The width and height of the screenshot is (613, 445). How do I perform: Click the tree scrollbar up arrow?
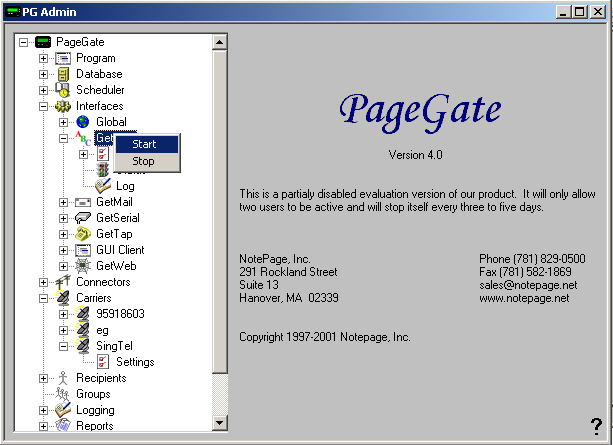pos(220,42)
